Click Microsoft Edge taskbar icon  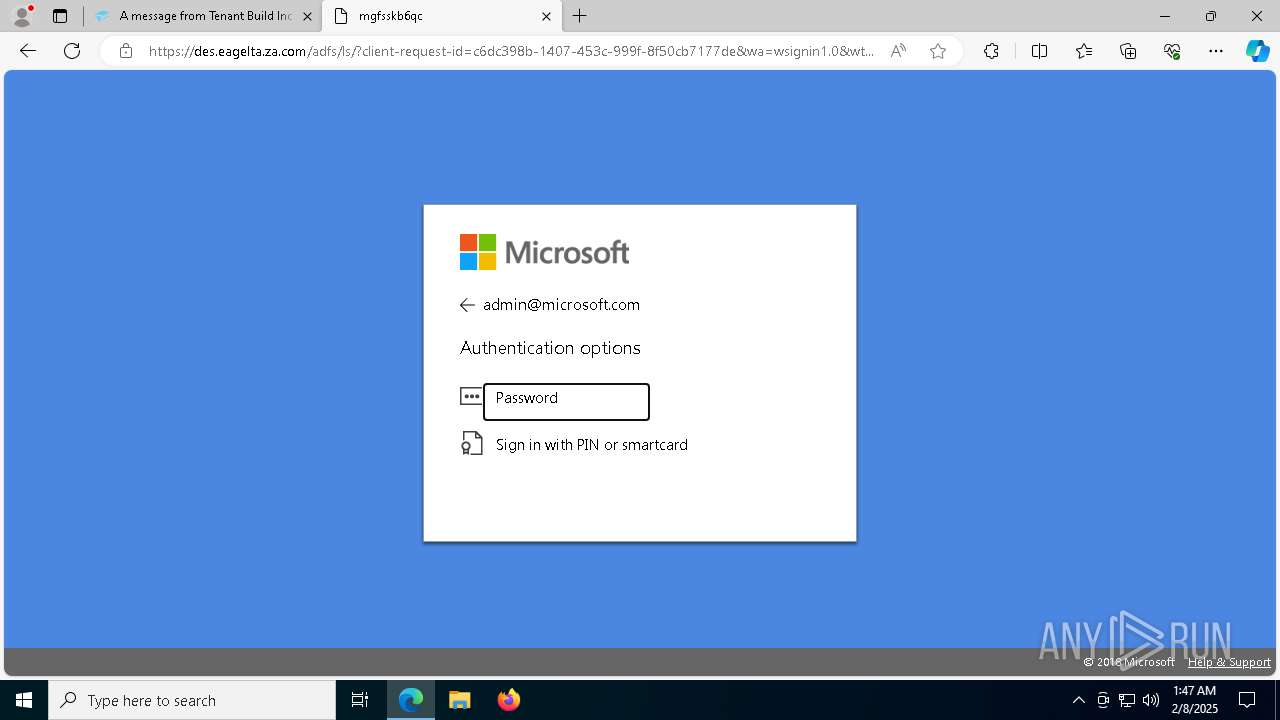(411, 700)
